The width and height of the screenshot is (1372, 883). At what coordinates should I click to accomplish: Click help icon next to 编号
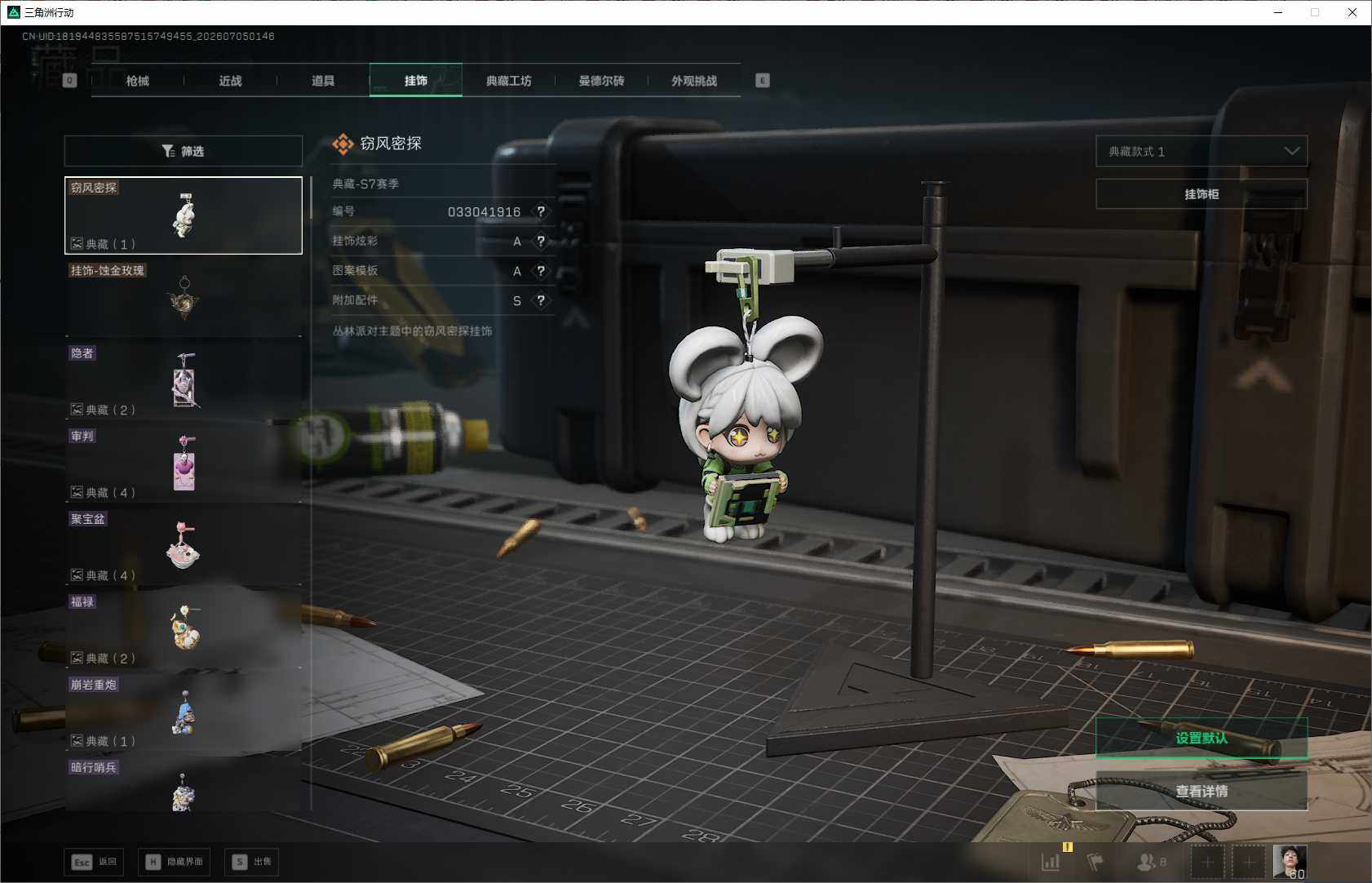pyautogui.click(x=541, y=211)
